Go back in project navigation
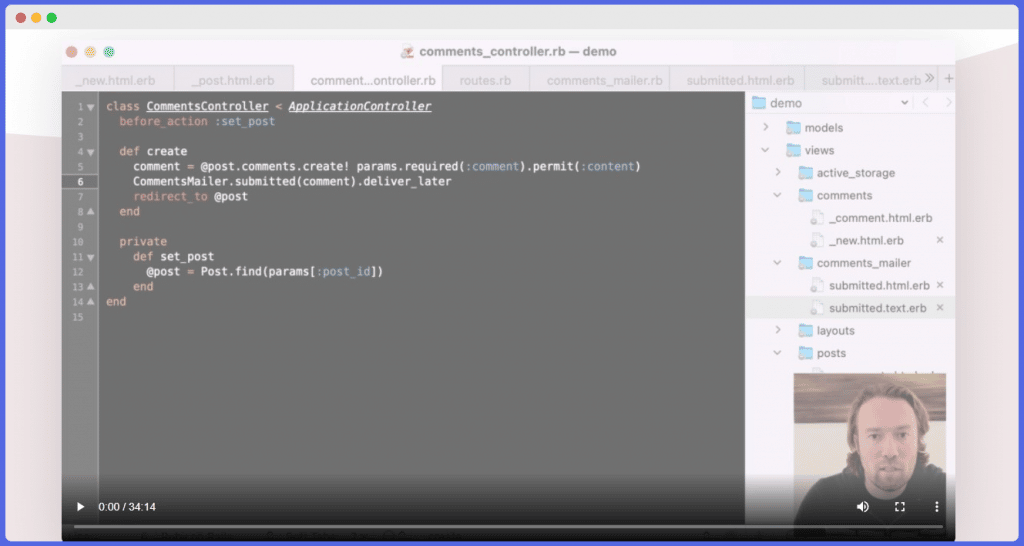Viewport: 1024px width, 546px height. [925, 103]
